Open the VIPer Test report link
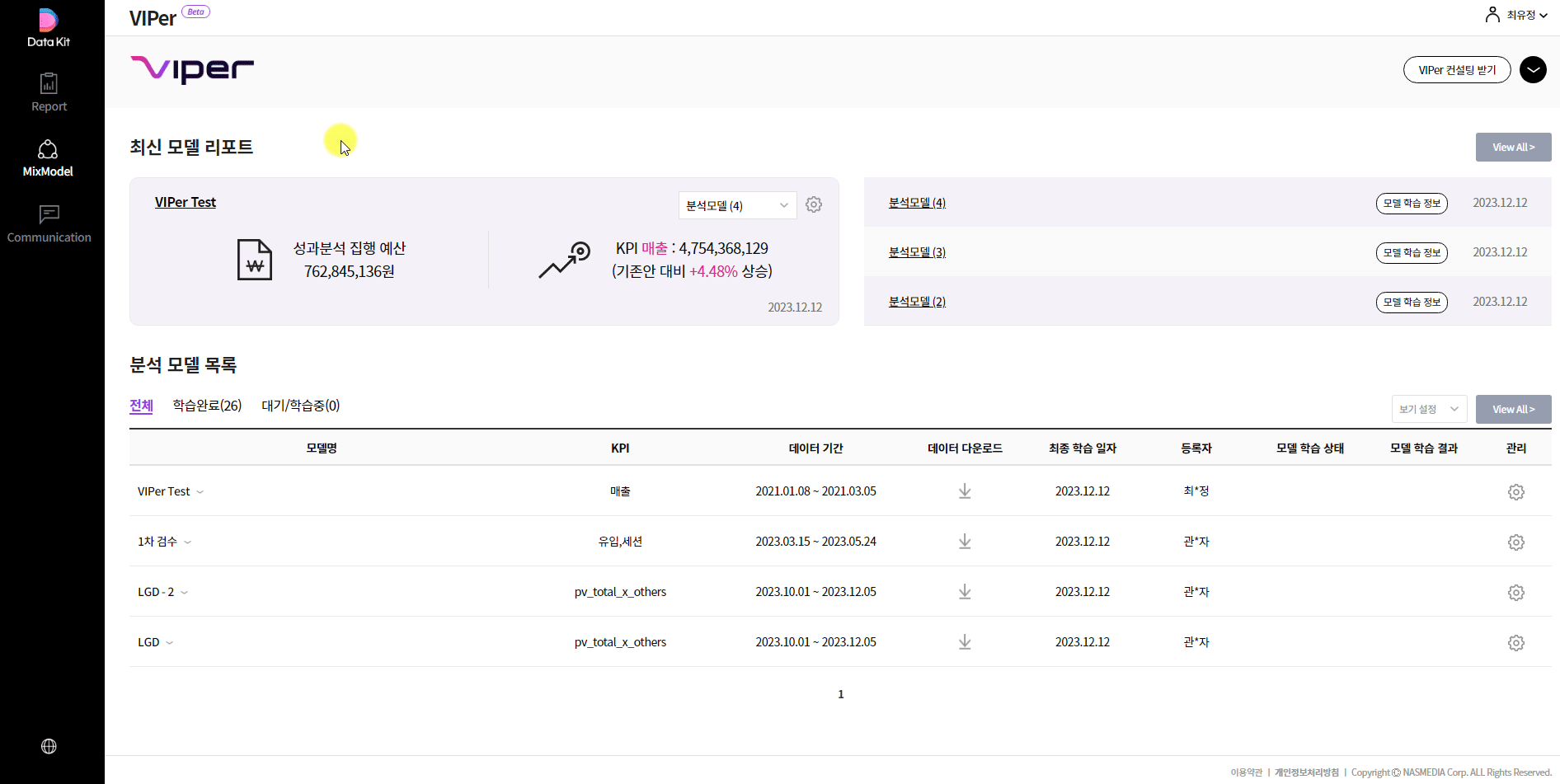The image size is (1560, 784). [x=186, y=202]
